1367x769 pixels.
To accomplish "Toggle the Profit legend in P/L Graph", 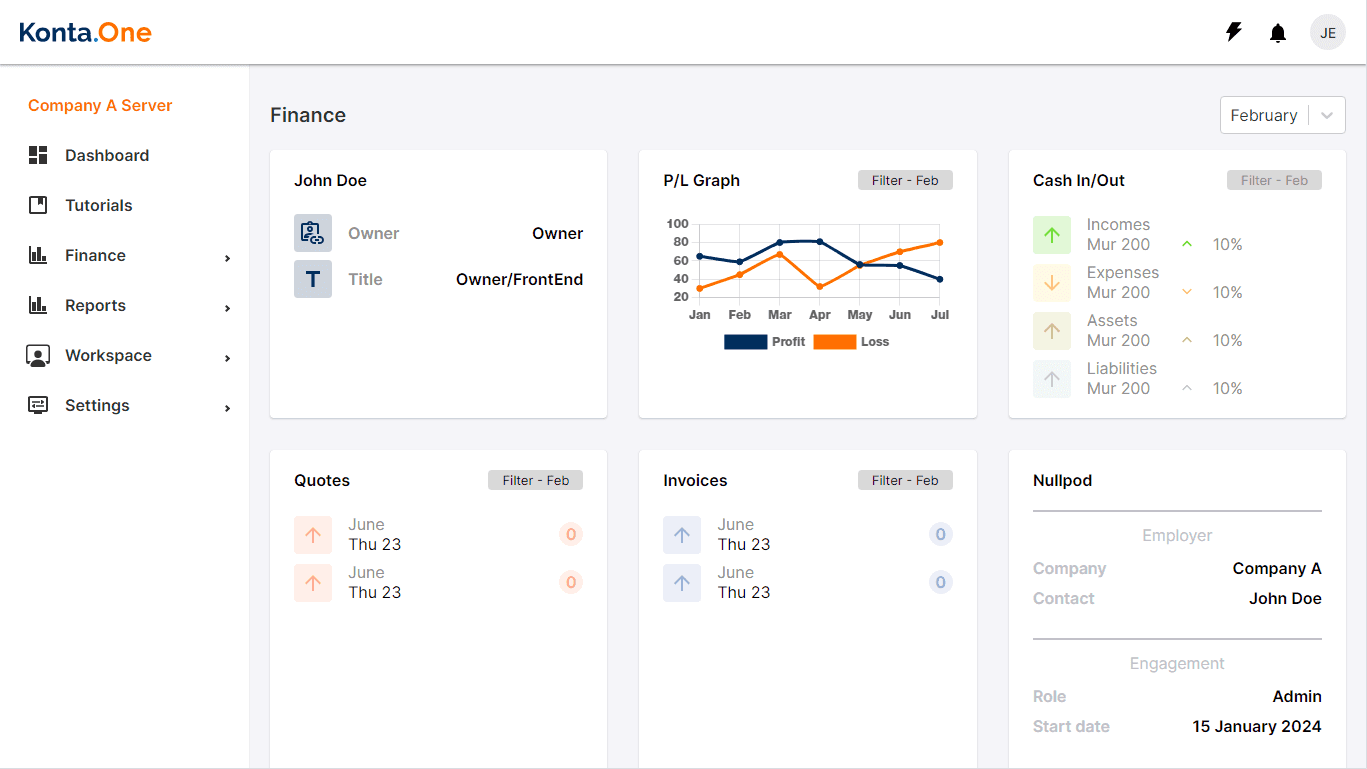I will pos(764,342).
